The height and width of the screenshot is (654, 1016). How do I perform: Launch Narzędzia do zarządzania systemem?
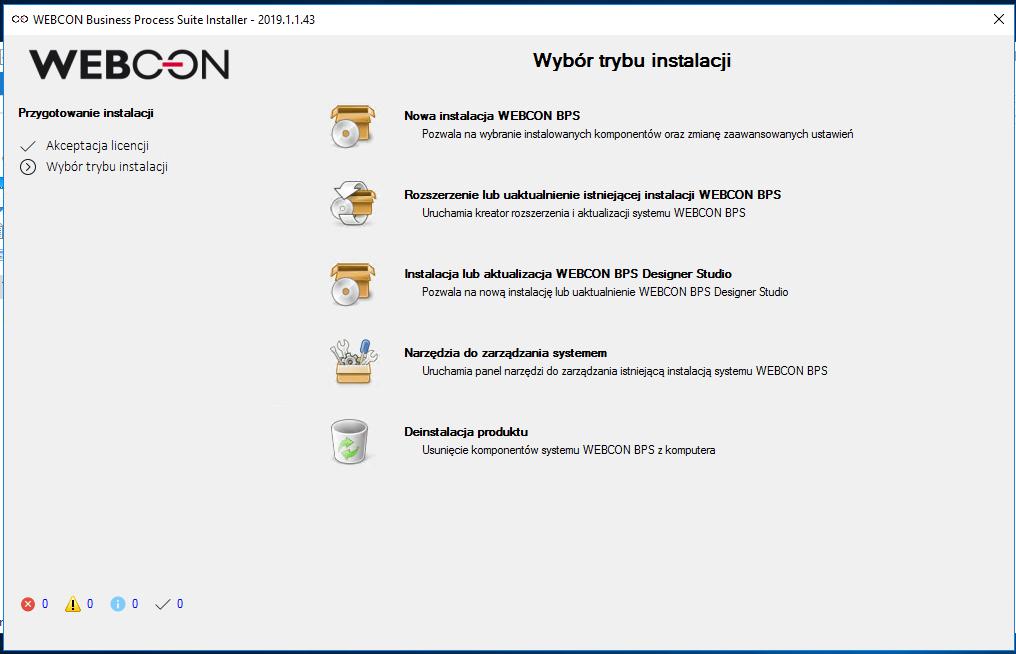[505, 353]
